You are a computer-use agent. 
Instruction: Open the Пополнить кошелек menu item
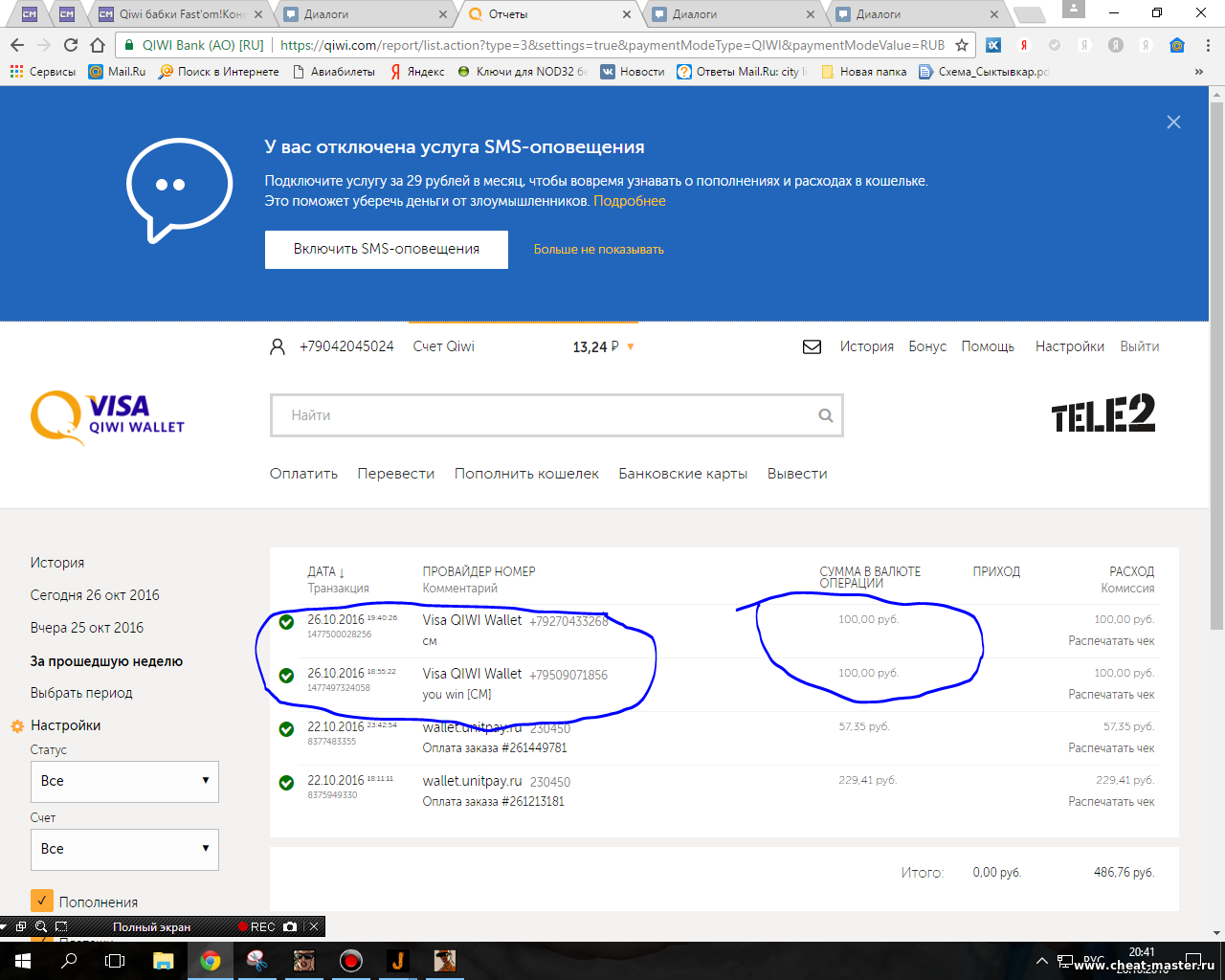(526, 474)
